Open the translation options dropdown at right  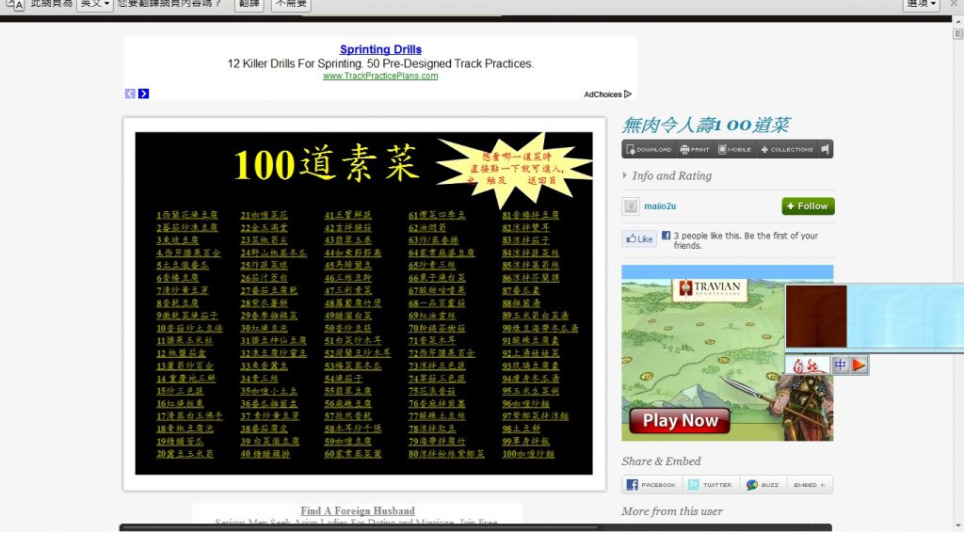point(922,4)
